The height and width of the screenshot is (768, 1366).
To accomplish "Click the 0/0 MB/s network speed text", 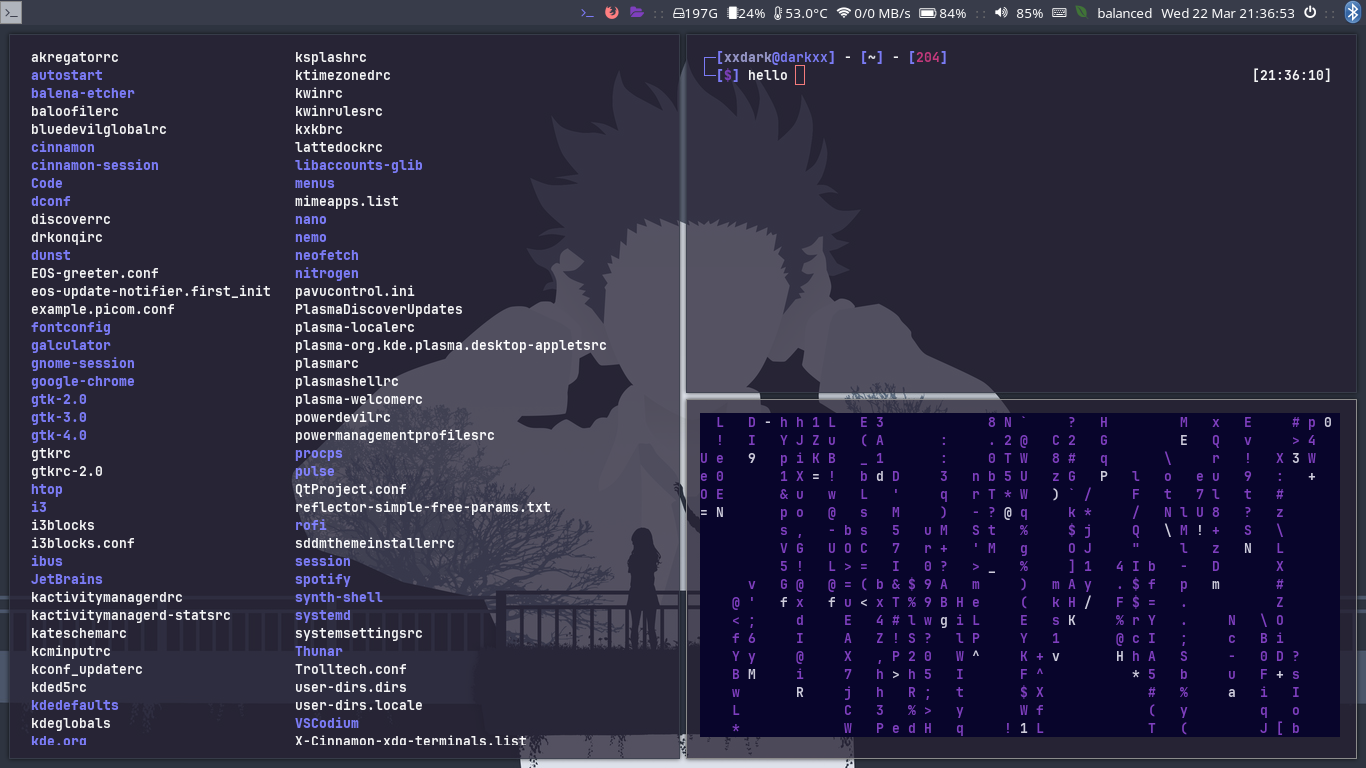I will pyautogui.click(x=882, y=13).
